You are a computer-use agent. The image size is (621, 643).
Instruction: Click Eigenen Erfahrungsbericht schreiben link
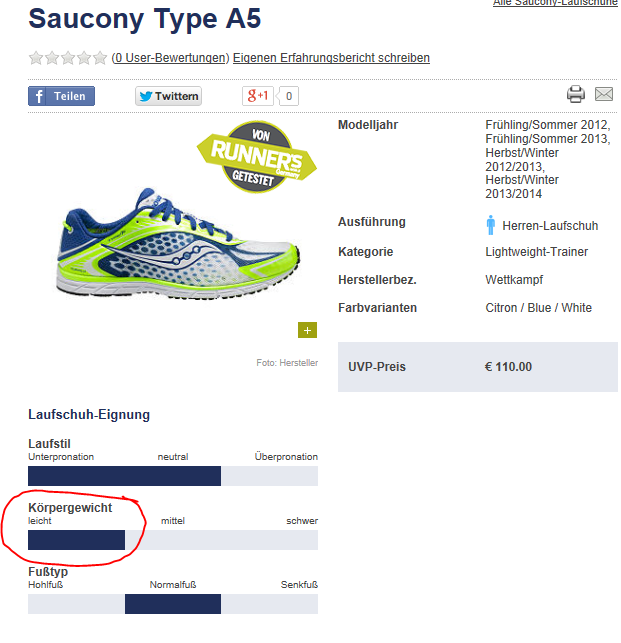coord(331,58)
